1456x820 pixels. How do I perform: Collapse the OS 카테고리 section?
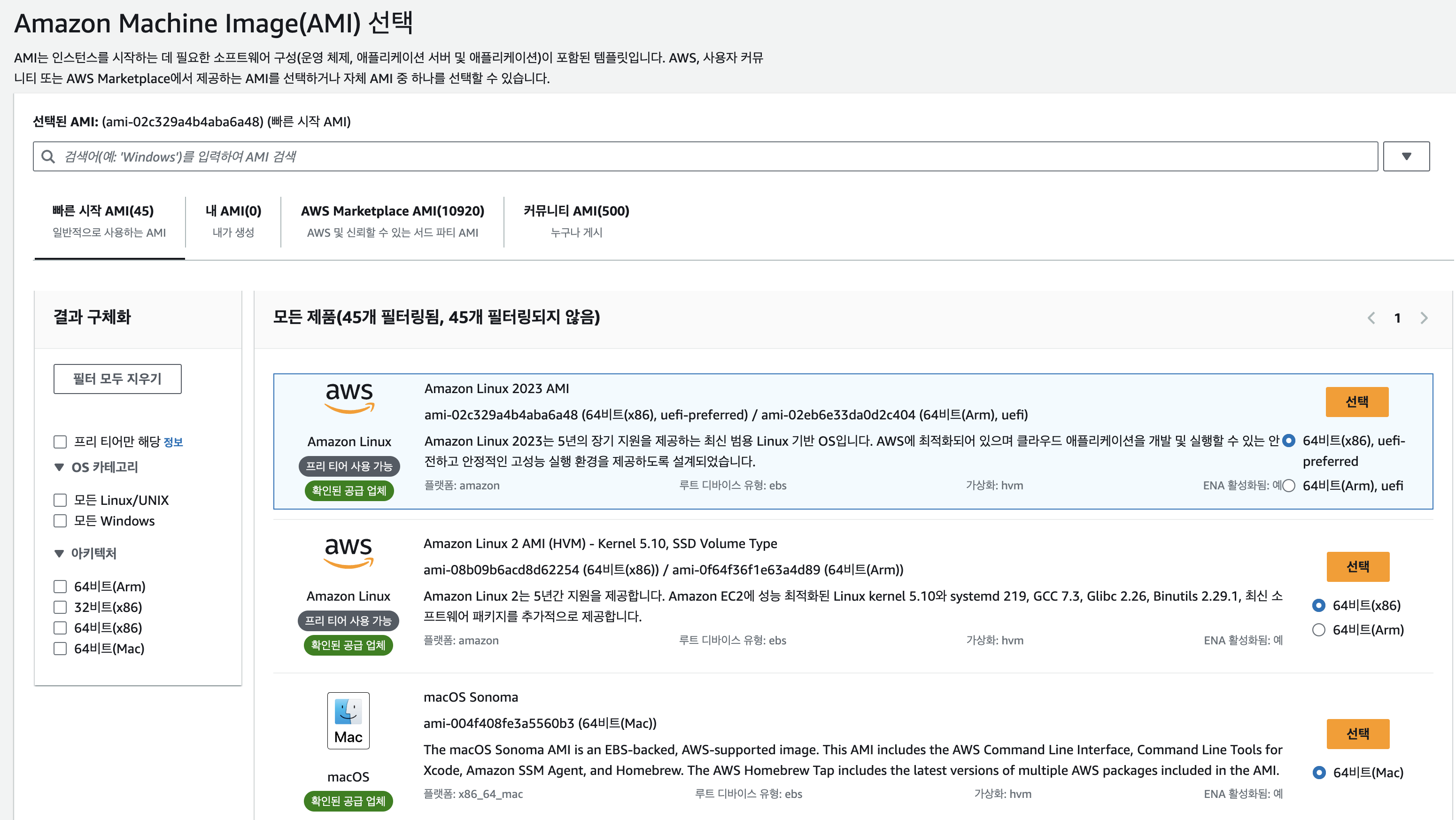coord(59,467)
